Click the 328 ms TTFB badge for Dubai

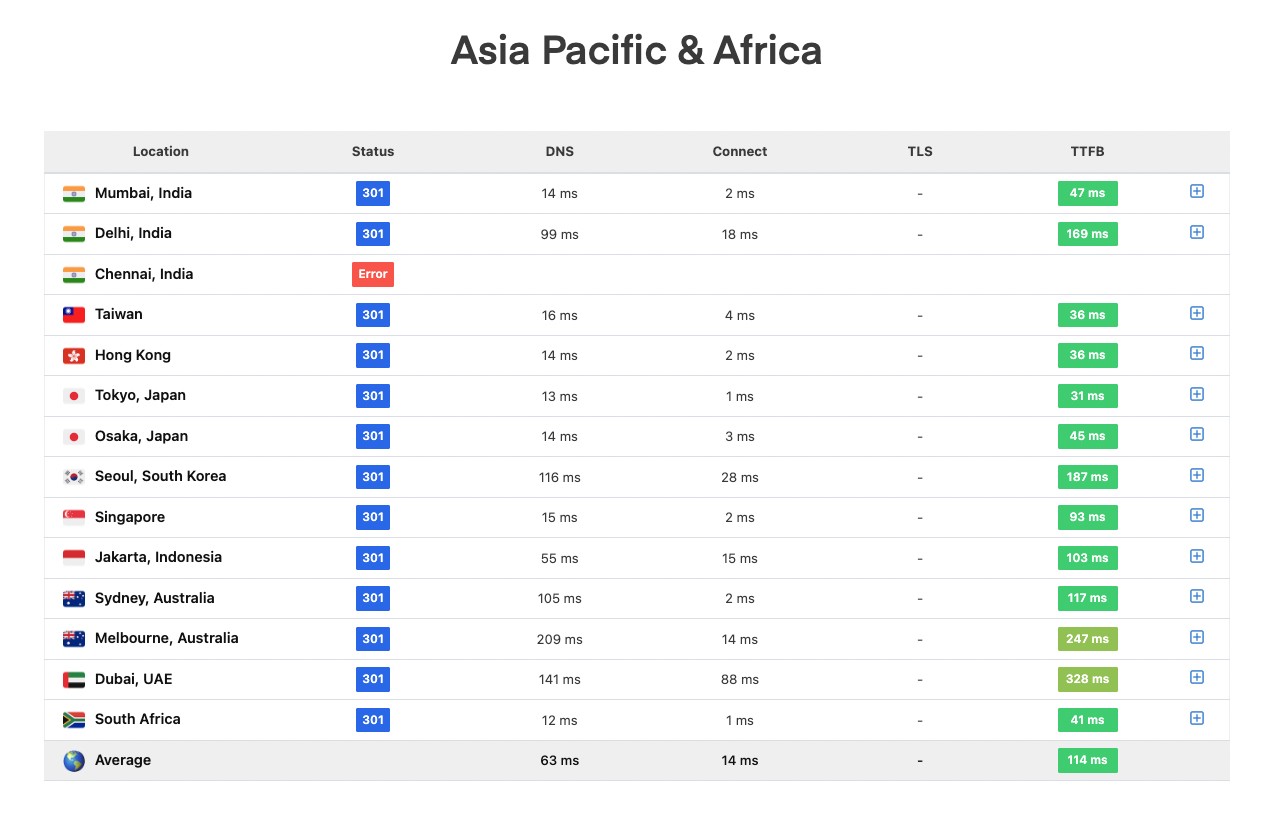click(x=1087, y=679)
